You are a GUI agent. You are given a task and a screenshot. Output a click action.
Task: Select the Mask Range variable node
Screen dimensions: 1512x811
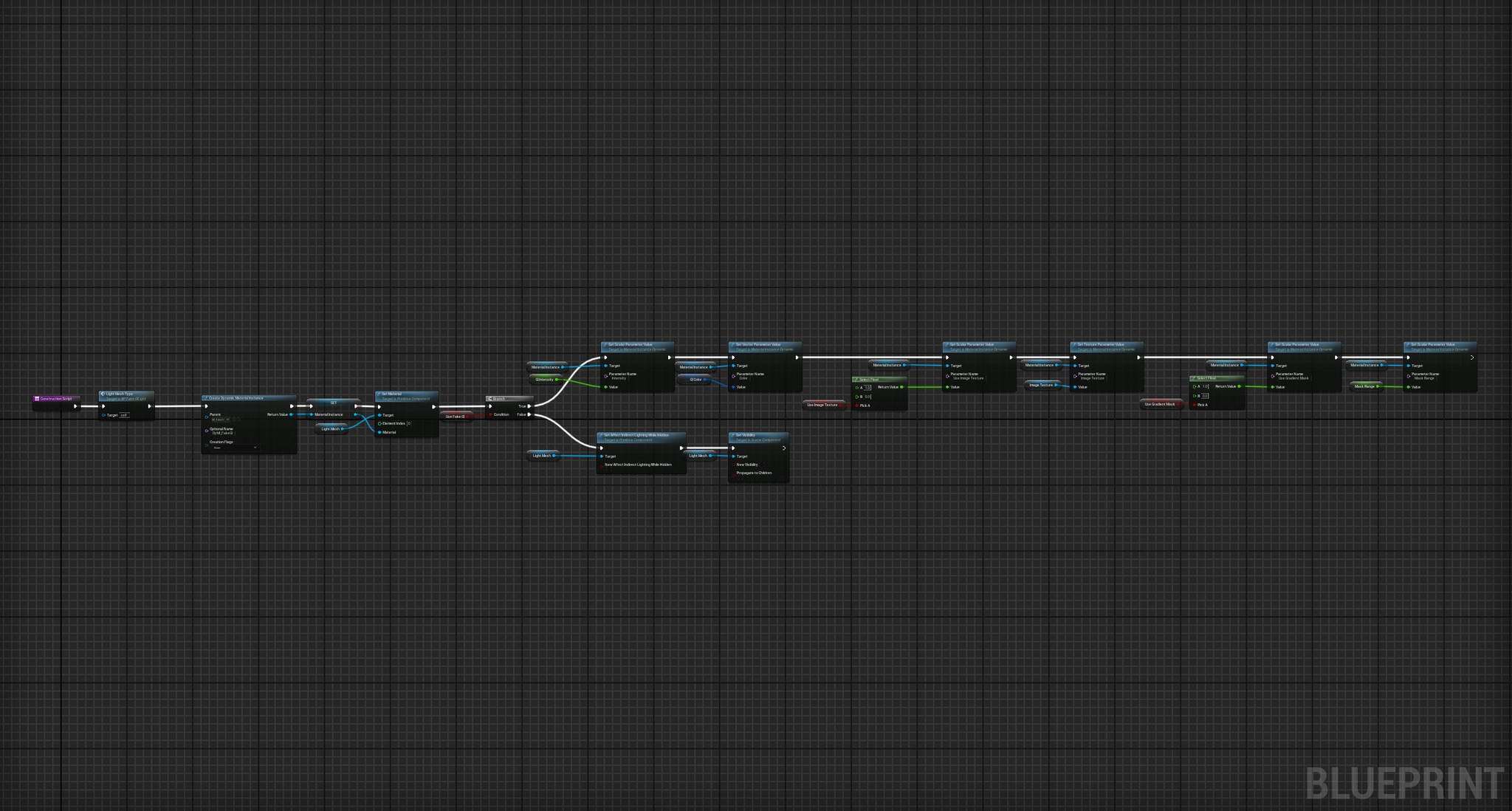(1364, 386)
